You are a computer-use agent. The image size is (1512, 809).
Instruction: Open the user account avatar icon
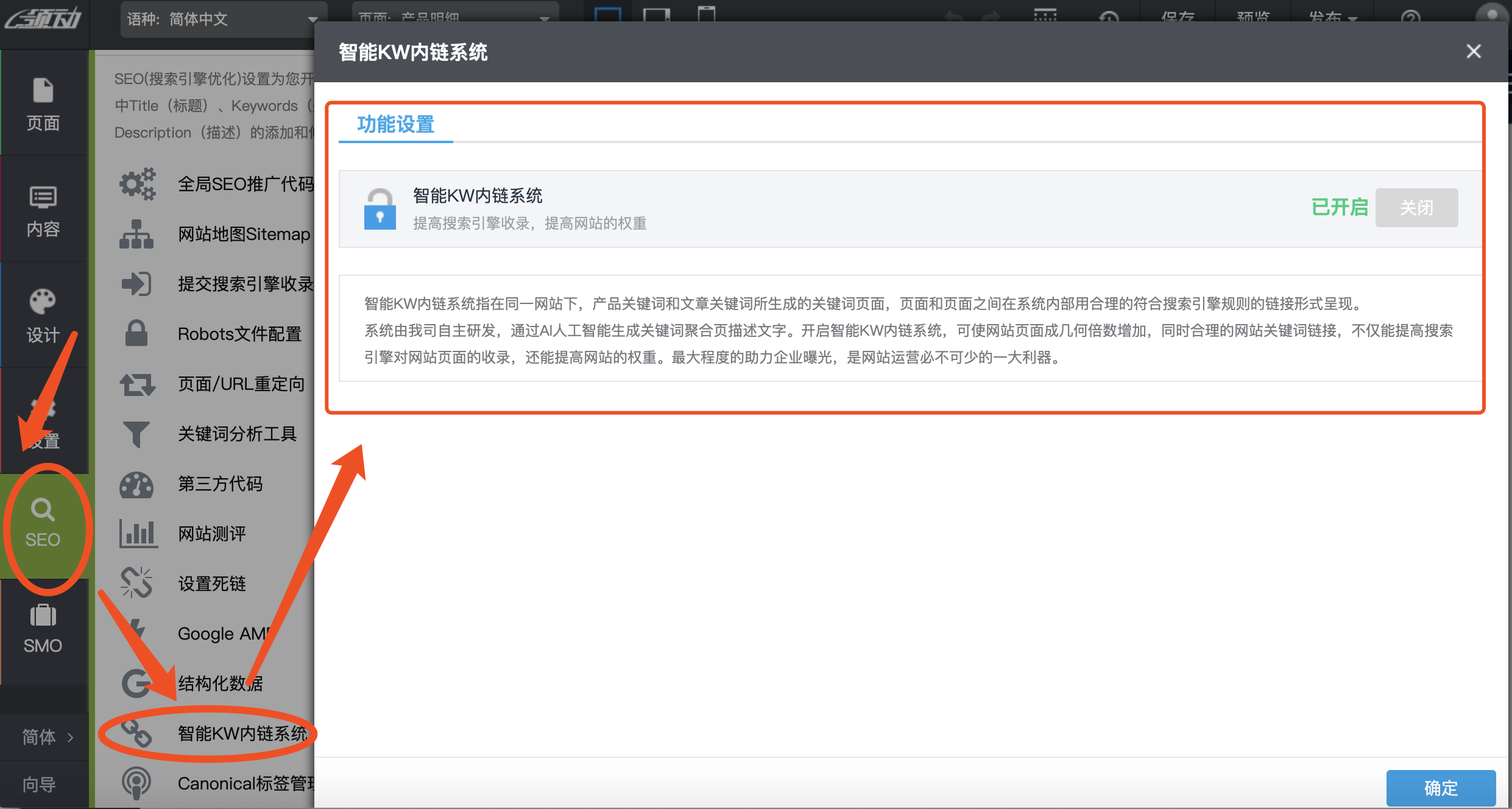click(x=1492, y=13)
